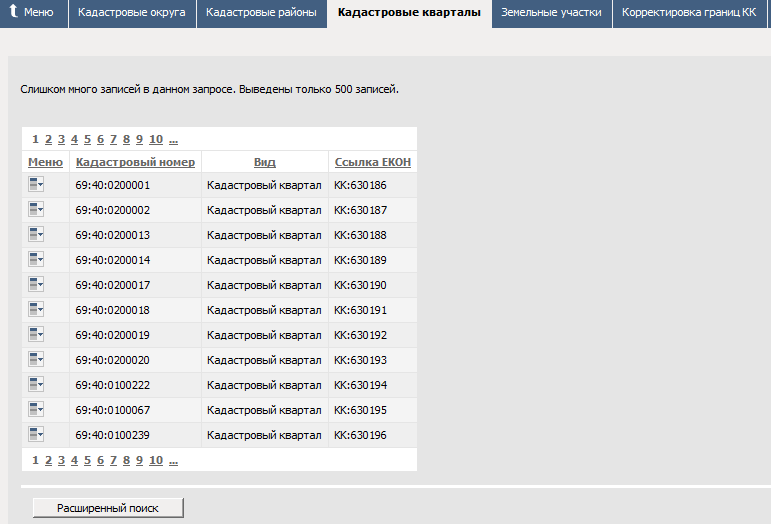Open row menu icon for 69:40:0100067
The image size is (771, 524).
36,409
